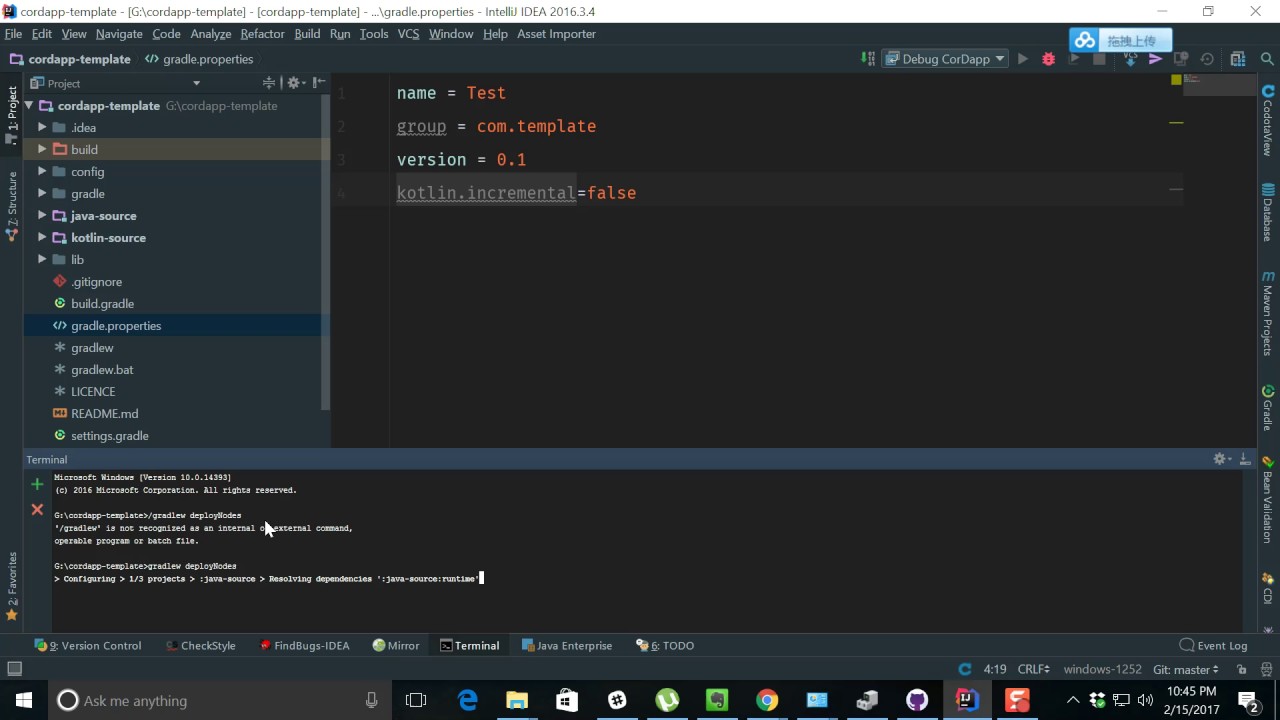
Task: Open the Project Structure dialog icon
Action: [x=1238, y=59]
